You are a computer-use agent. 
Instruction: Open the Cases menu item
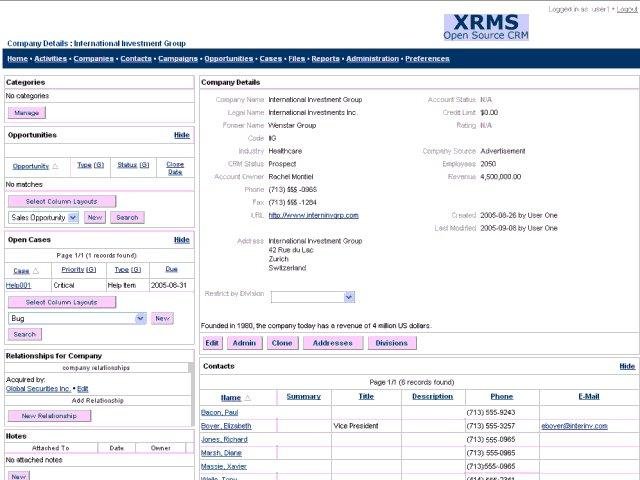point(271,59)
